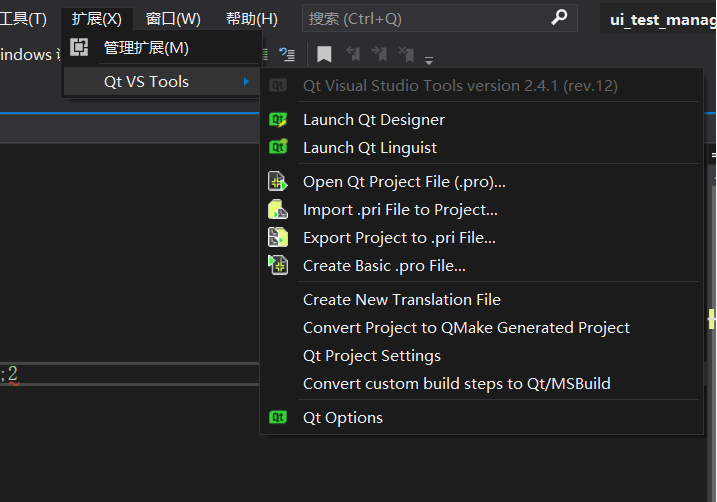Image resolution: width=717 pixels, height=502 pixels.
Task: Click the Import .pri File icon
Action: coord(278,209)
